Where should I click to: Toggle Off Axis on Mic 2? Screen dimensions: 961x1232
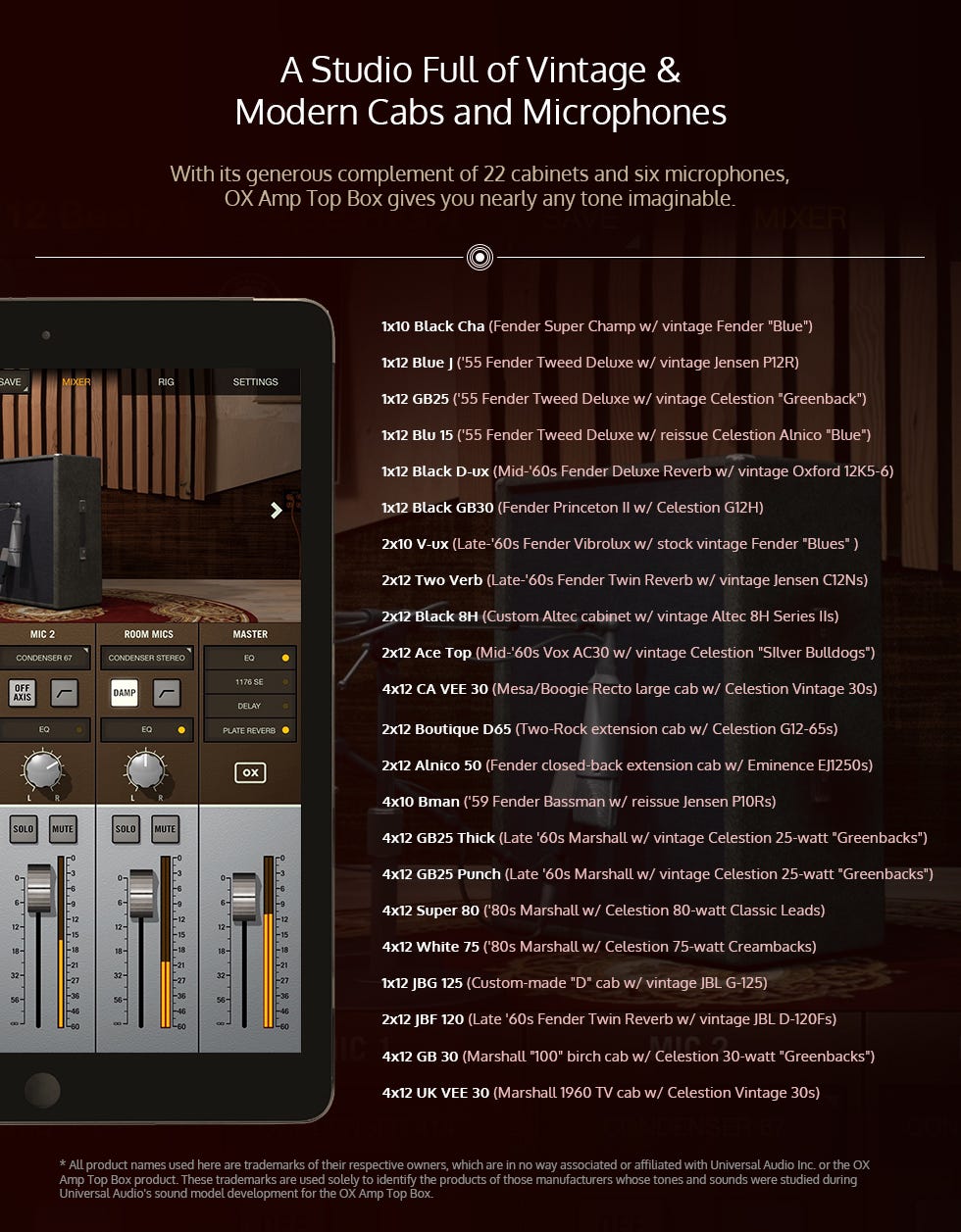23,693
